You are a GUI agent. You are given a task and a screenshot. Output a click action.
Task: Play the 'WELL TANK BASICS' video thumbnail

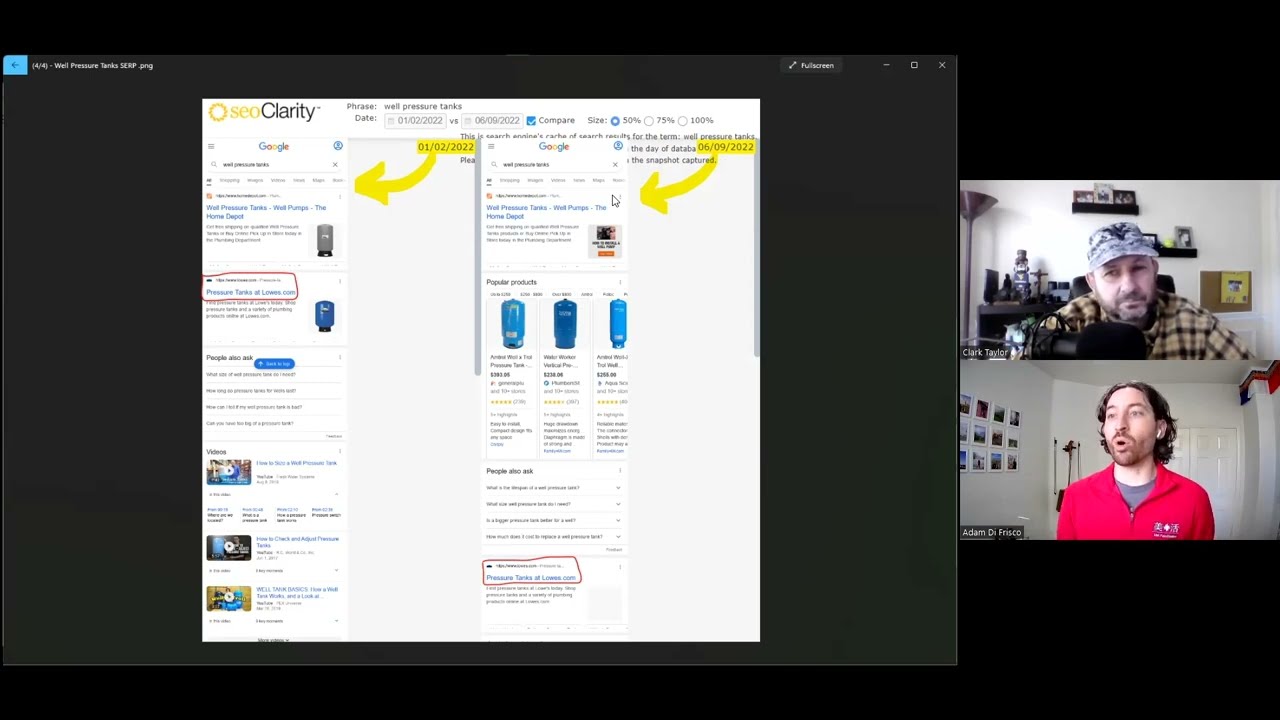click(x=229, y=598)
